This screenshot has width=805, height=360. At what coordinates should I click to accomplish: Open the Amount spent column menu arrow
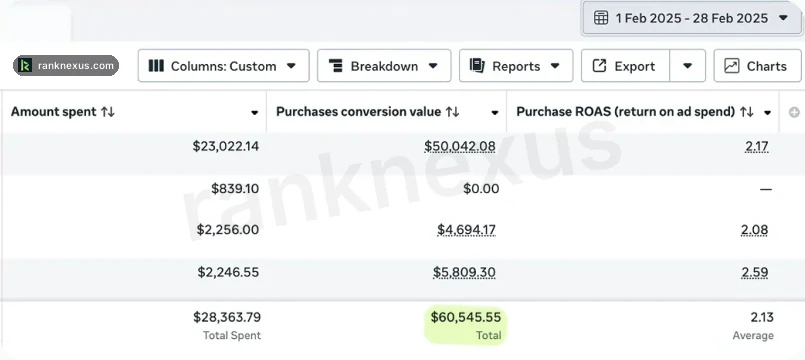[254, 113]
